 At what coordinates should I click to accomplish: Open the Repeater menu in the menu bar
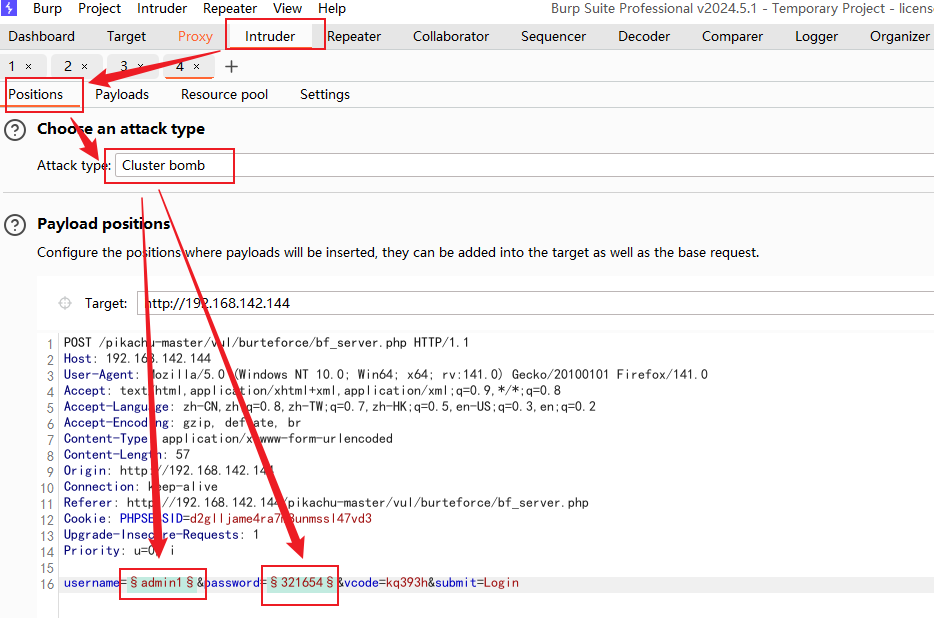(230, 8)
